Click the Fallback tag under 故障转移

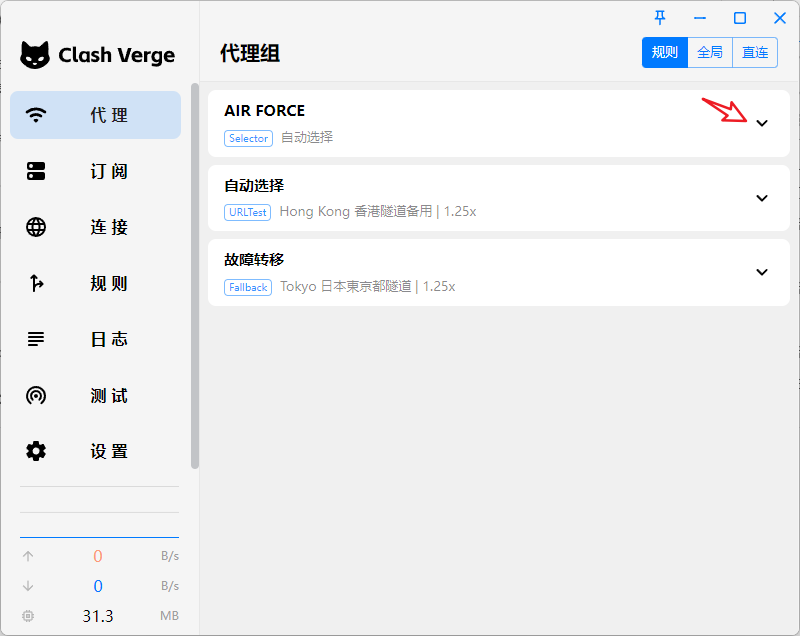[x=248, y=287]
